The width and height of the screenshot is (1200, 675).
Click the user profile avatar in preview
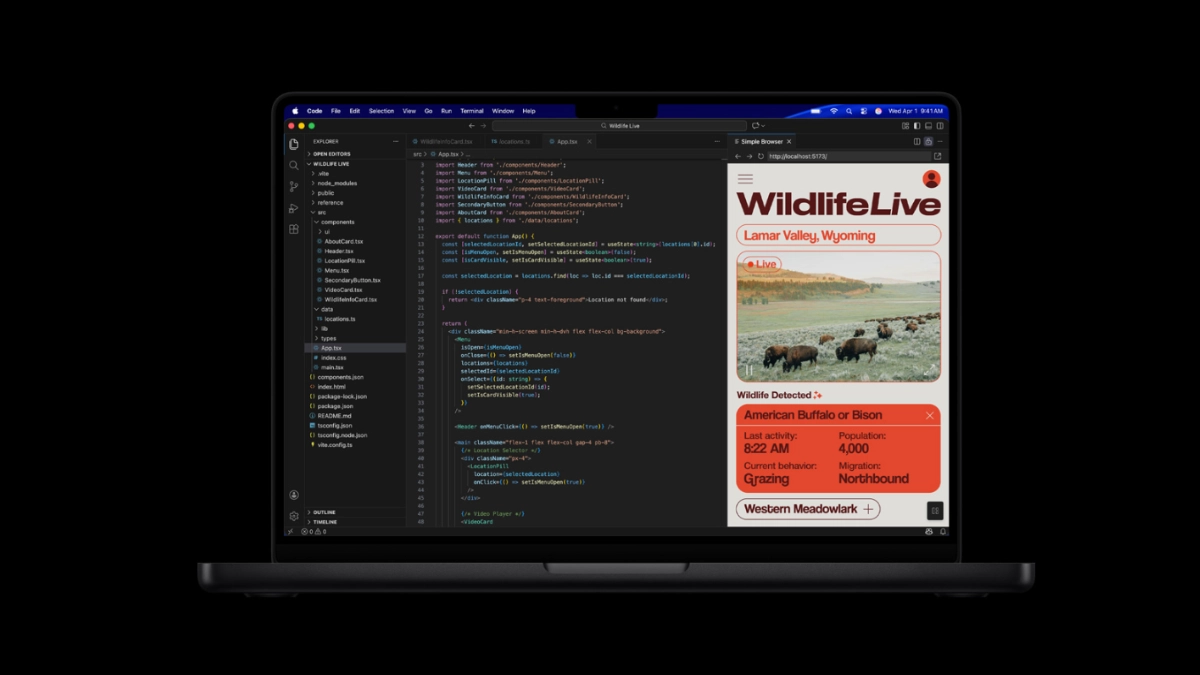[931, 179]
